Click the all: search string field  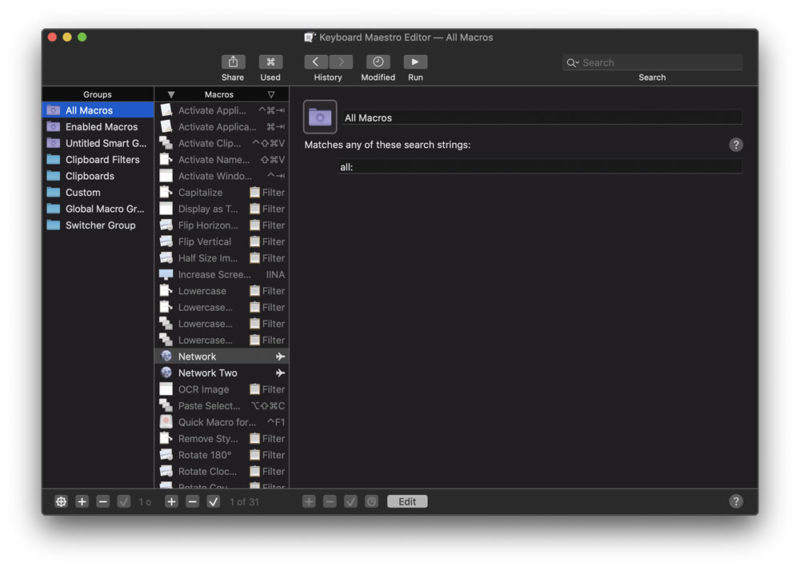pos(540,167)
